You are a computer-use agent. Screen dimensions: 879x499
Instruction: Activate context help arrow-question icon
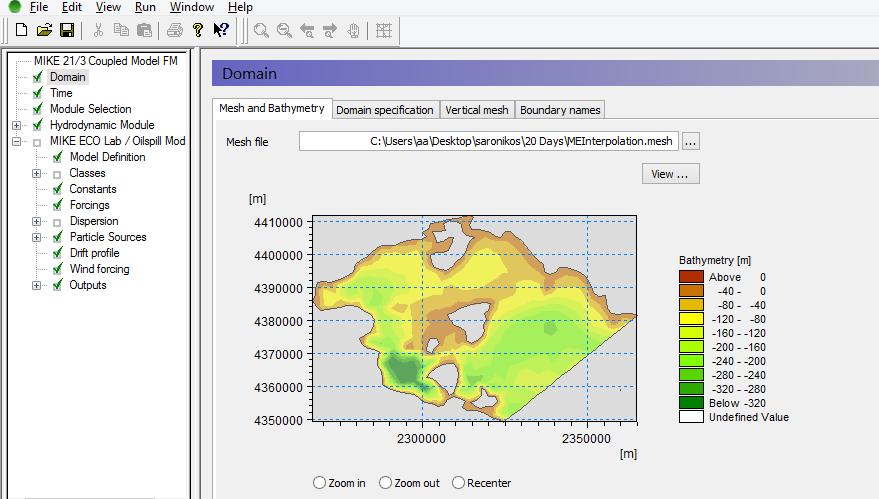point(221,30)
